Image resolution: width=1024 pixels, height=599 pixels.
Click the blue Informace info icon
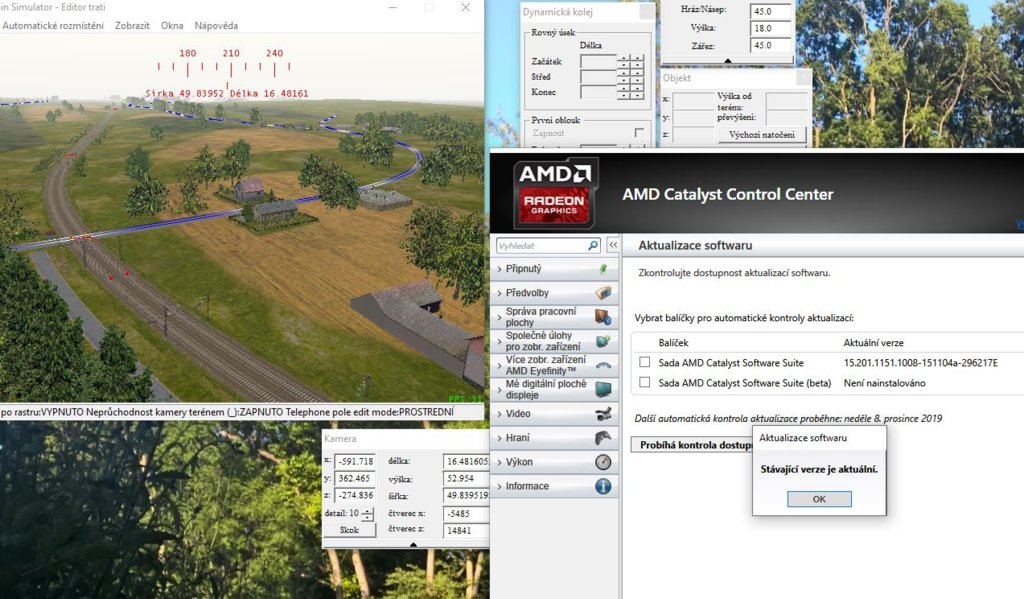(603, 486)
